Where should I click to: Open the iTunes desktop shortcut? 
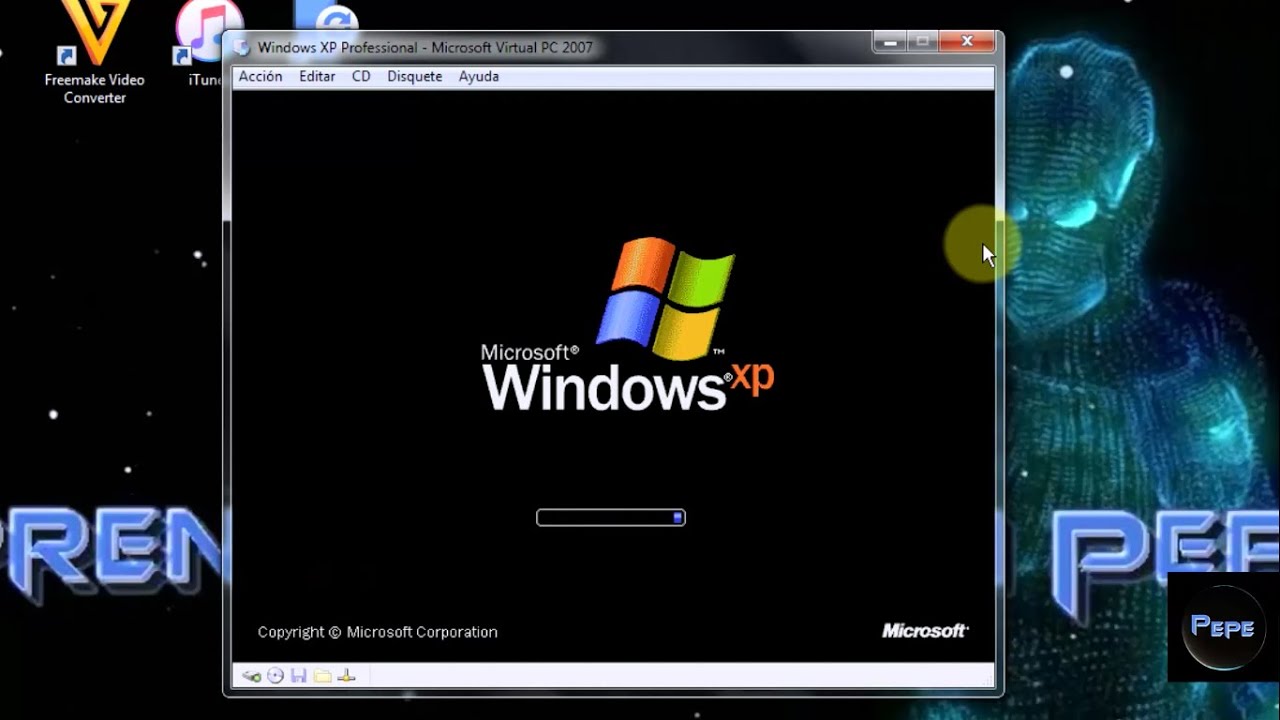(x=207, y=45)
